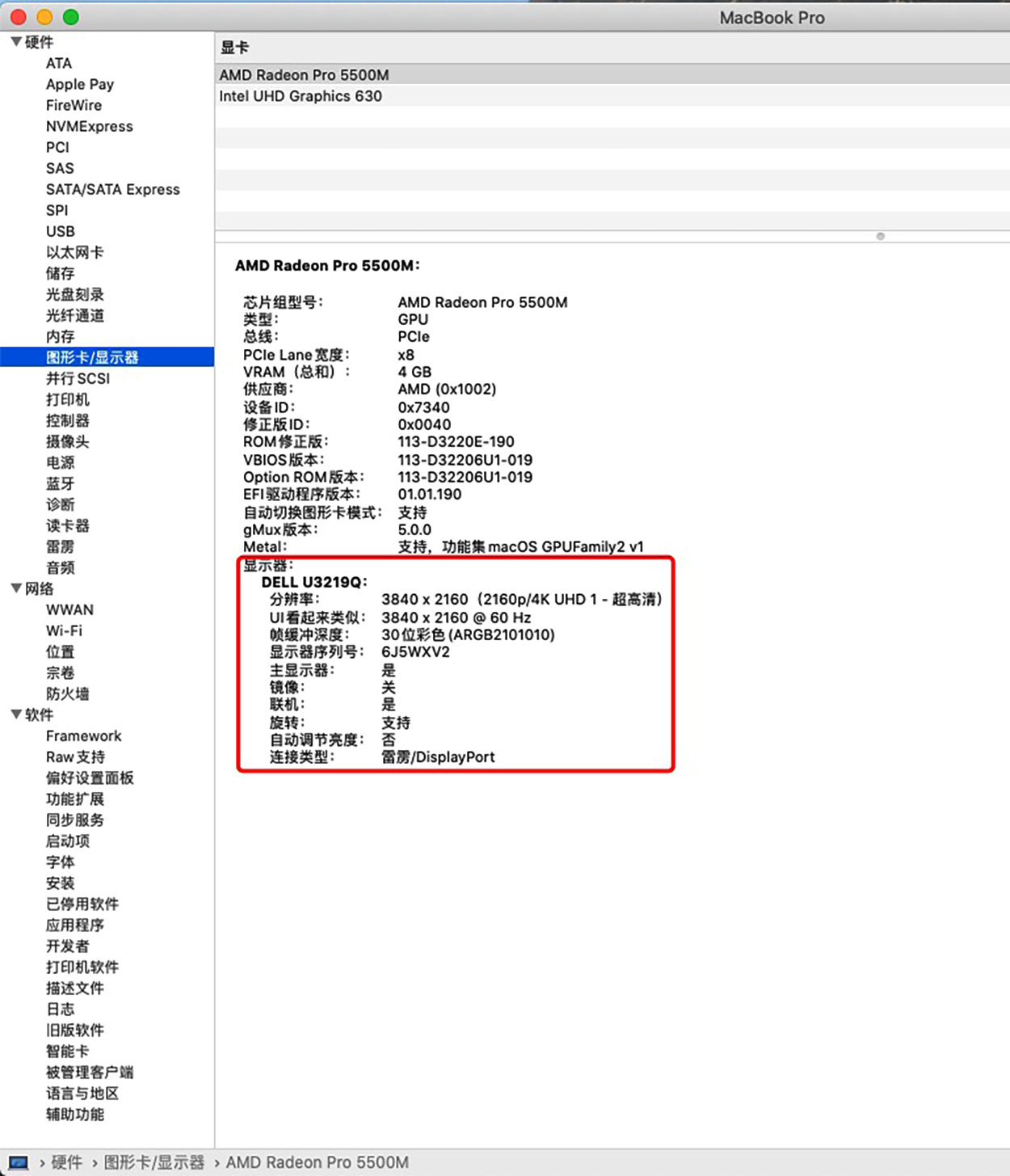The width and height of the screenshot is (1010, 1176).
Task: Select 打印机 printers under hardware
Action: pyautogui.click(x=68, y=399)
